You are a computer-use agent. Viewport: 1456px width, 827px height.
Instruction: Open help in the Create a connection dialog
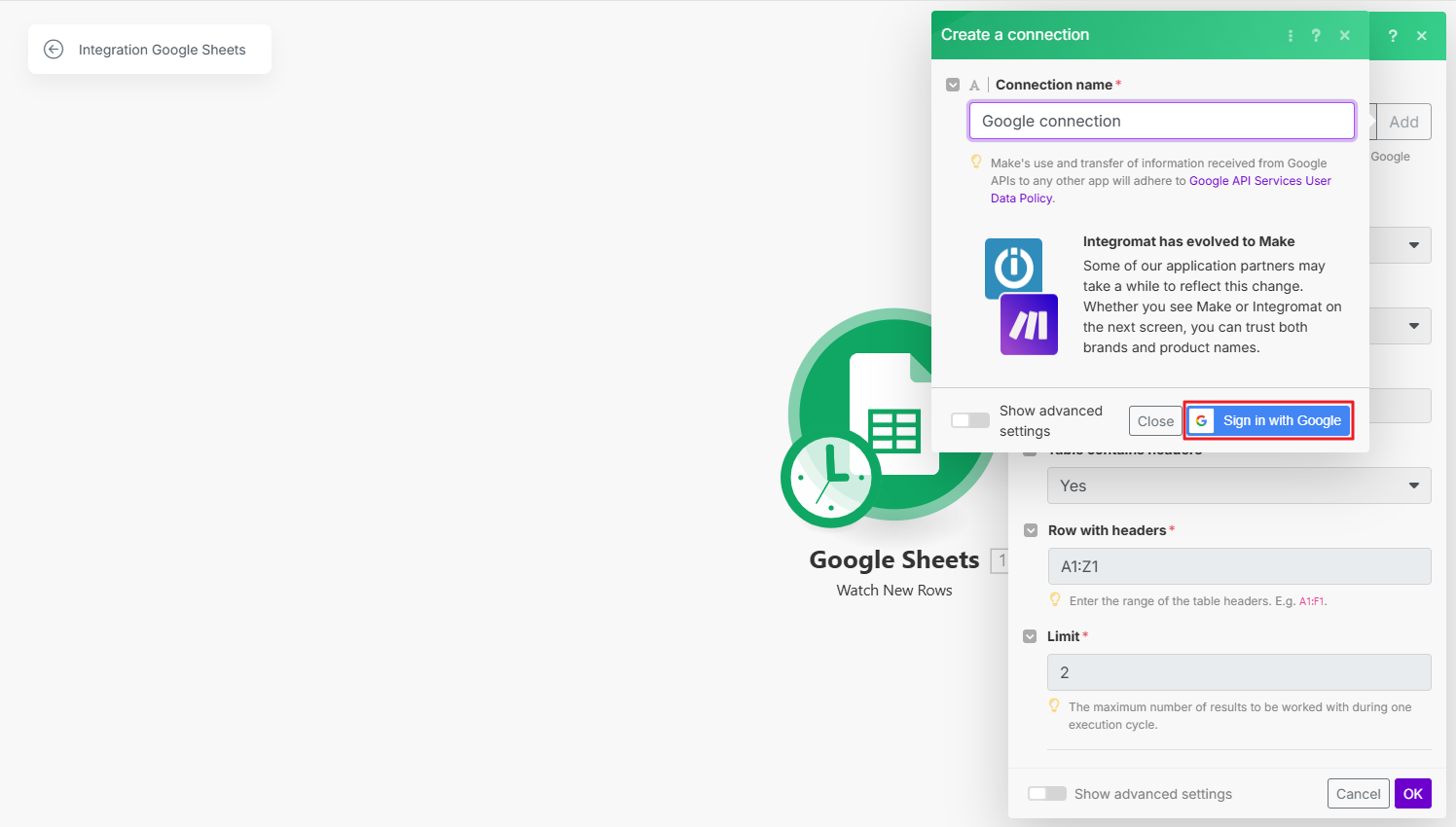[x=1316, y=35]
